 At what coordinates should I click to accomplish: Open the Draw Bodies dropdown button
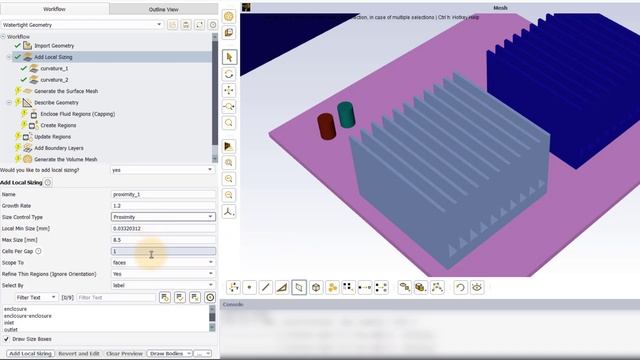click(169, 353)
